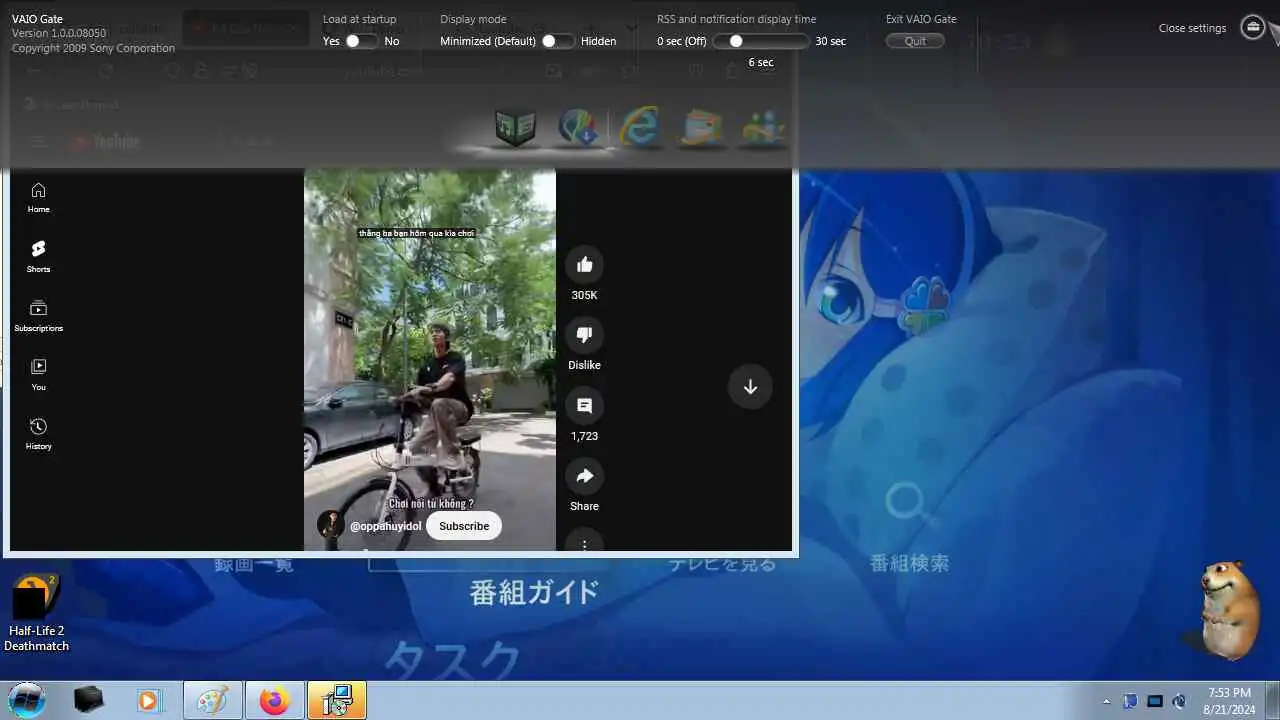The image size is (1280, 720).
Task: Open the mail envelope icon in VAIO Gate dock
Action: point(702,127)
